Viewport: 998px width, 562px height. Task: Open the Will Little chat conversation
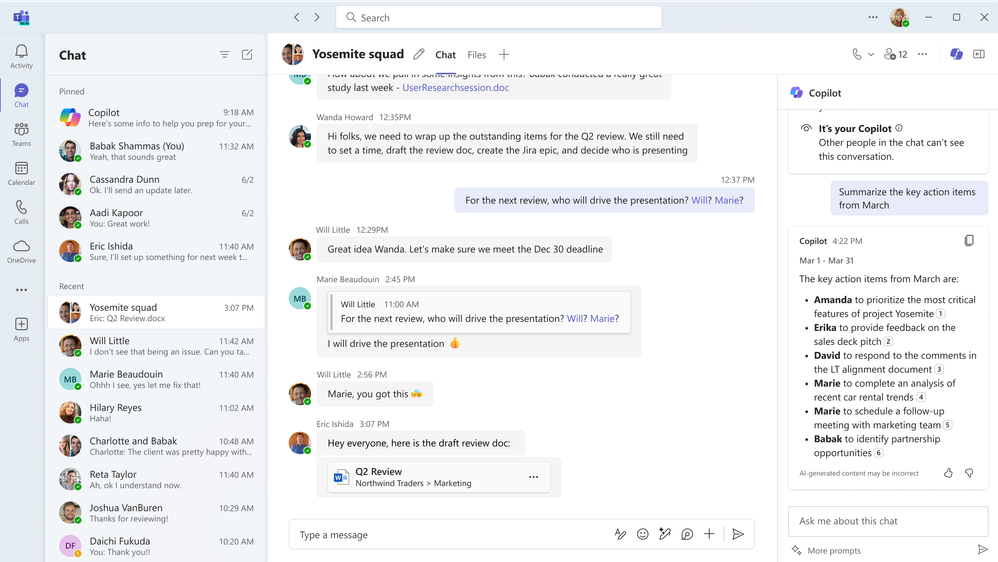155,346
